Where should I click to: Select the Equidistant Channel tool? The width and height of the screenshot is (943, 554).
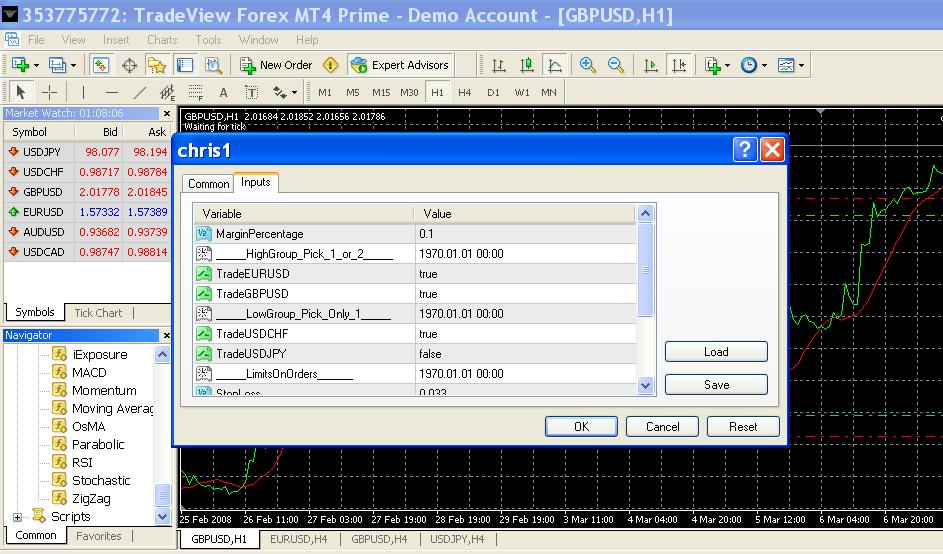click(167, 93)
